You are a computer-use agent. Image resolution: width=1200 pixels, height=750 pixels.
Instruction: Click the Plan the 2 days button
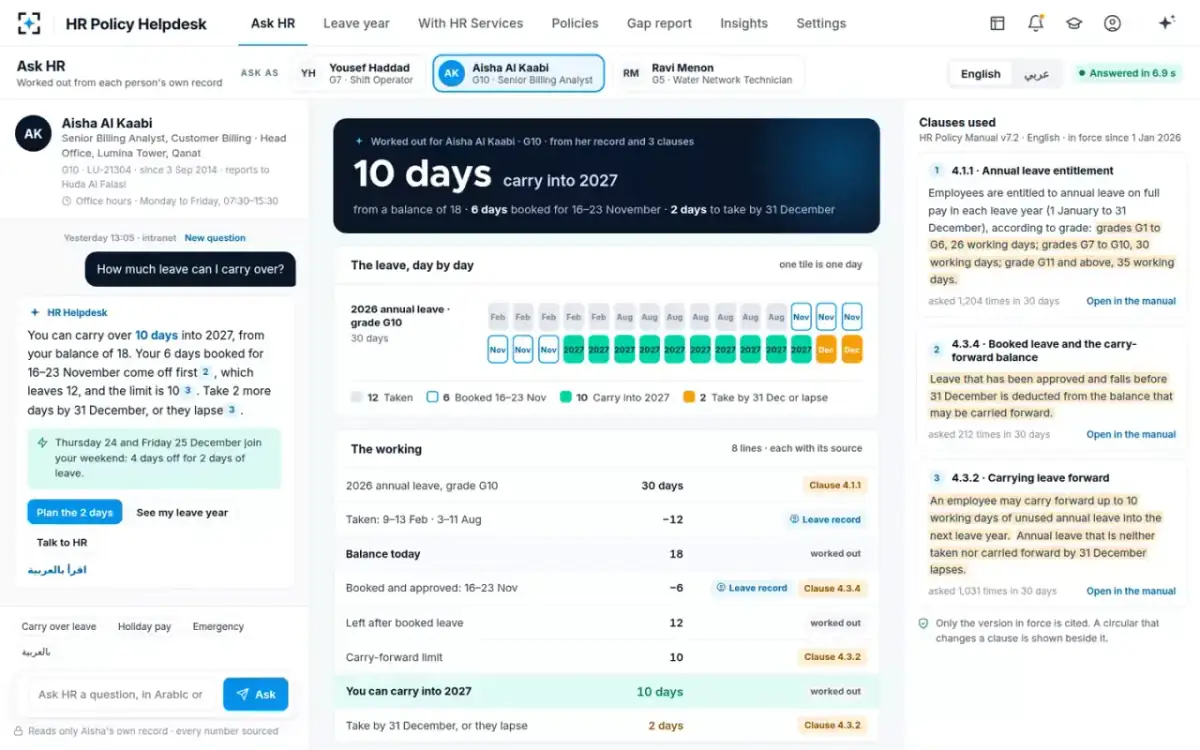[x=75, y=513]
